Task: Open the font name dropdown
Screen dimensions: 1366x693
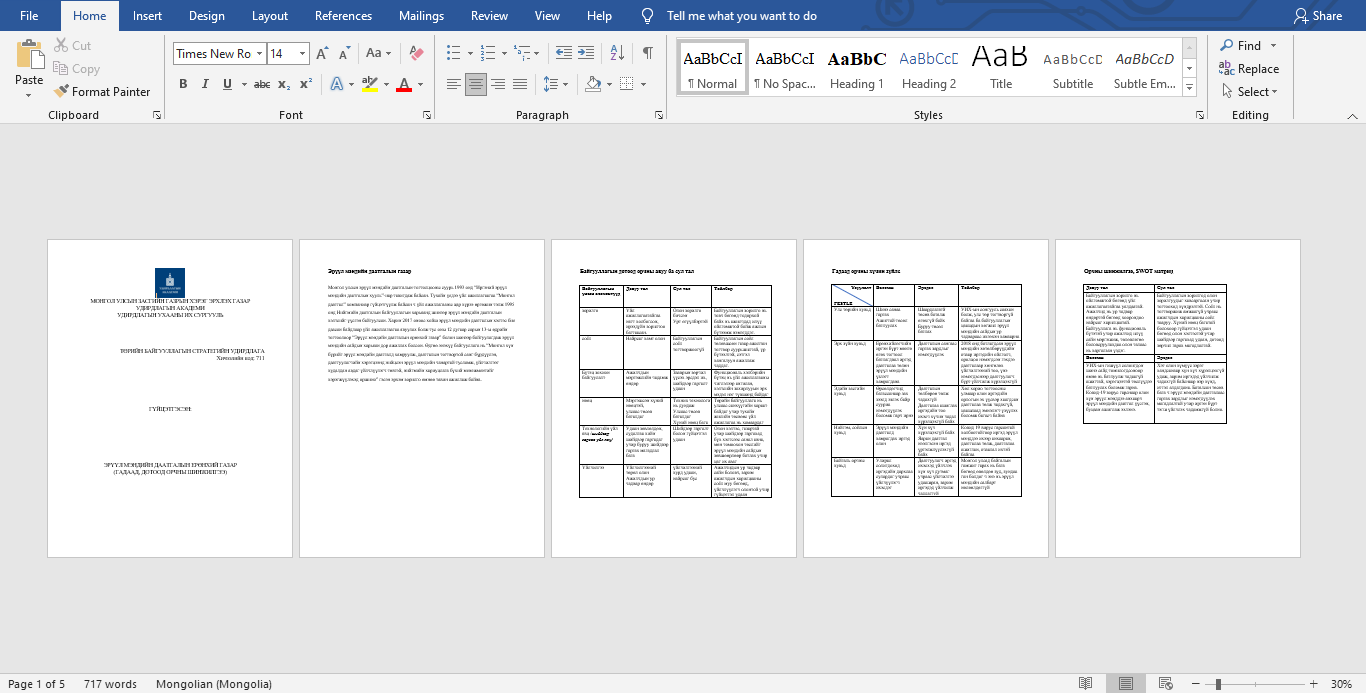Action: (x=260, y=54)
